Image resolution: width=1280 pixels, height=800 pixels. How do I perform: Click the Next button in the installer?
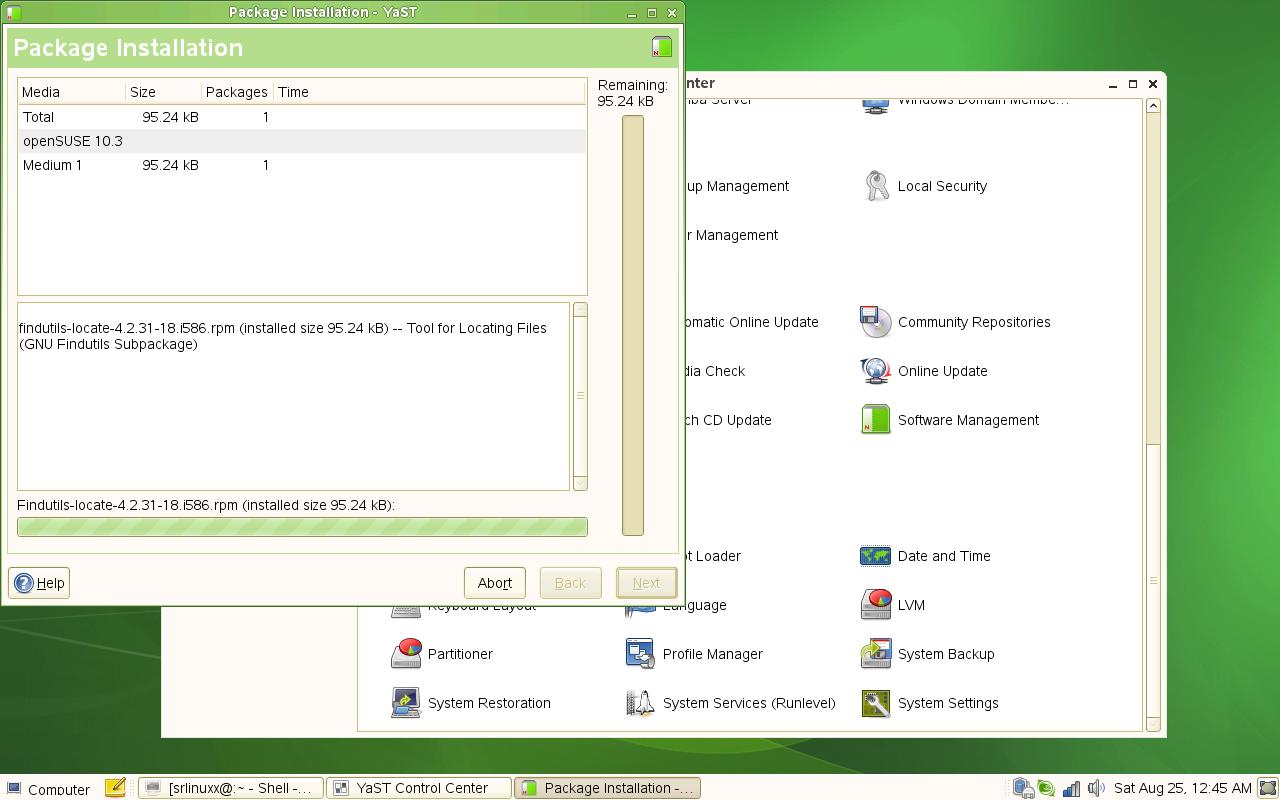click(x=646, y=583)
